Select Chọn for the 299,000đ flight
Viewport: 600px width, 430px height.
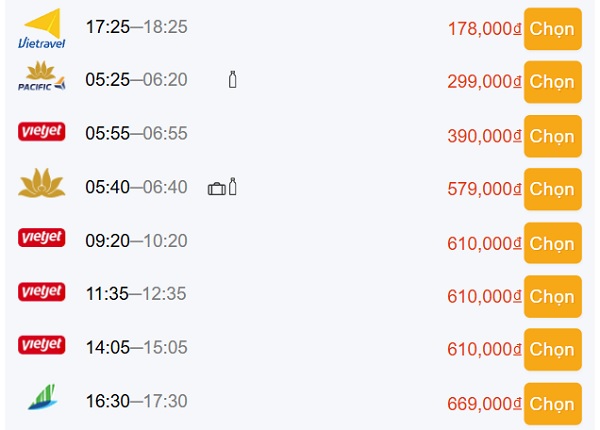553,82
